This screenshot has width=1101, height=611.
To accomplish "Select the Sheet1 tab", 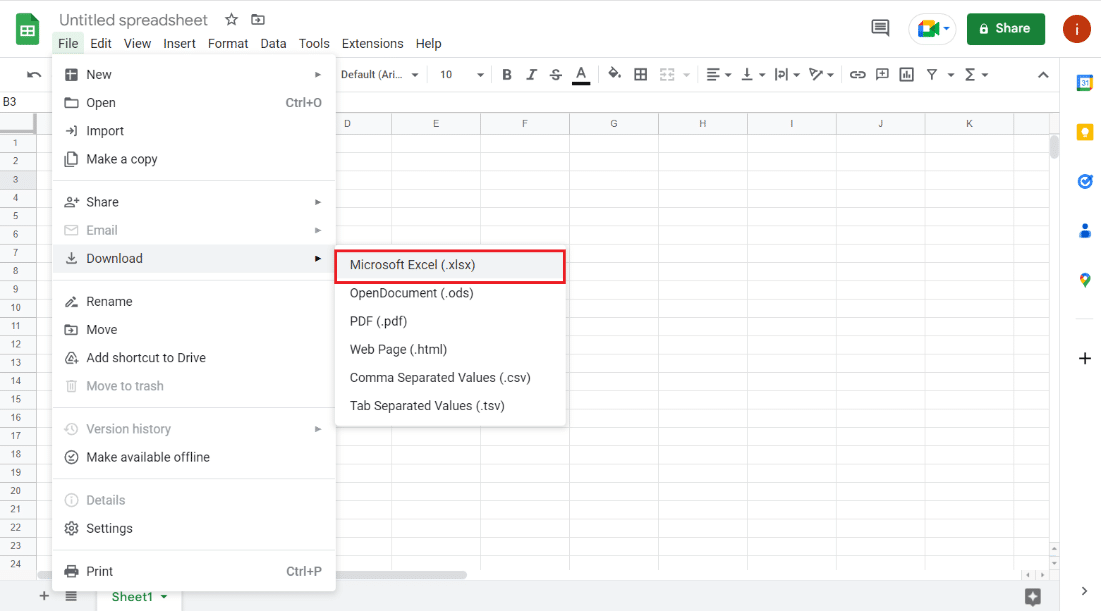I will coord(139,596).
